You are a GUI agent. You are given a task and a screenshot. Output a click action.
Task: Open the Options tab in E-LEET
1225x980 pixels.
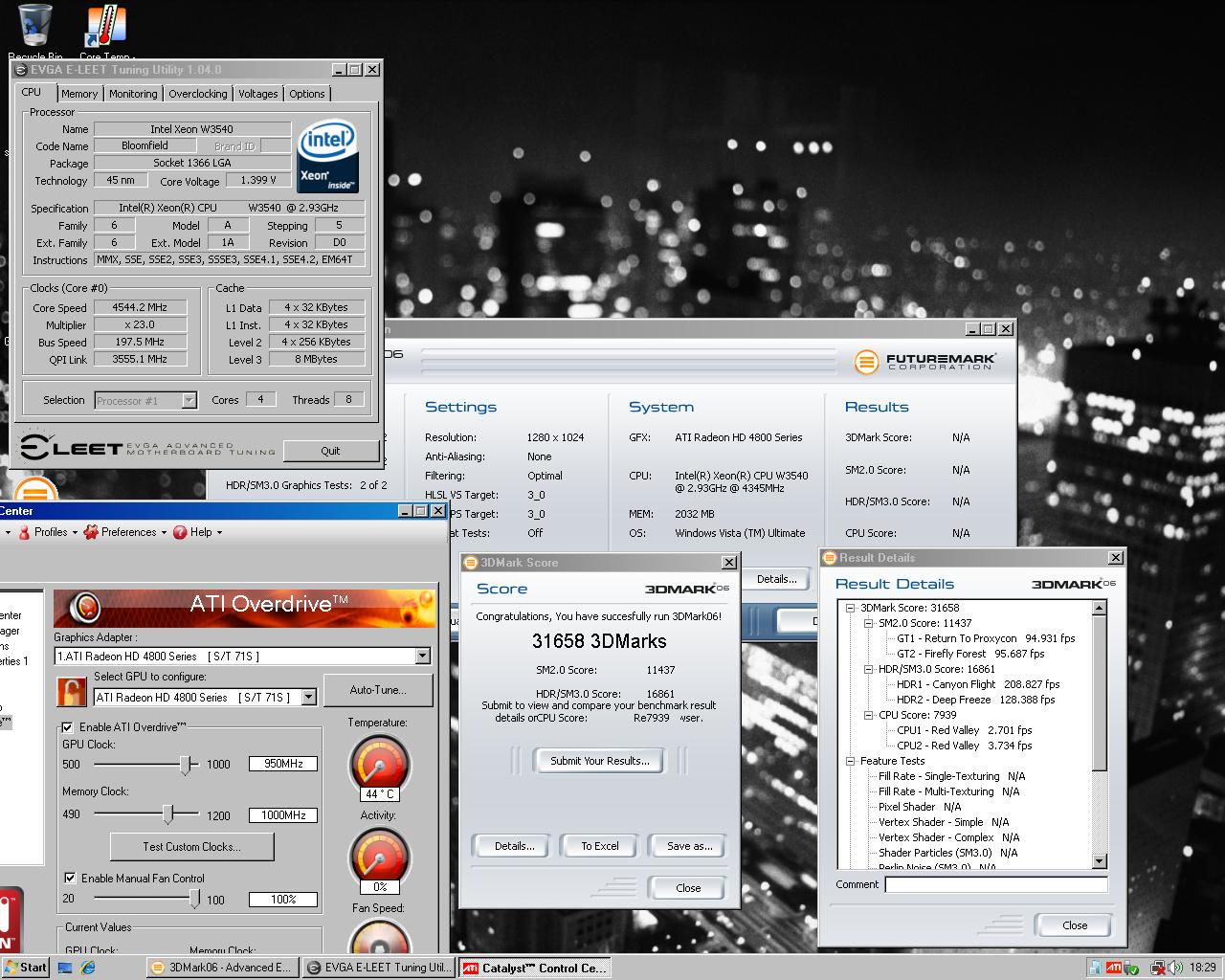pos(307,94)
